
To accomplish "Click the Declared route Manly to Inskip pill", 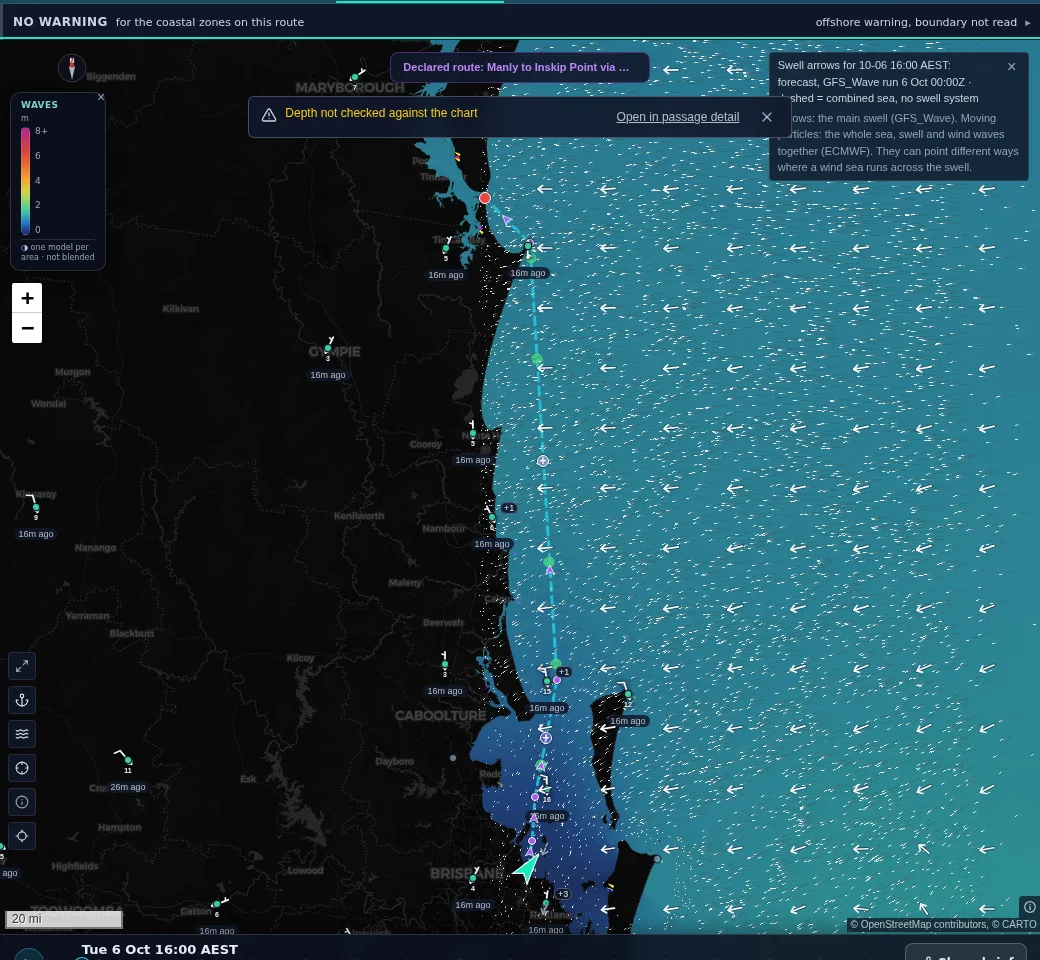I will click(519, 67).
